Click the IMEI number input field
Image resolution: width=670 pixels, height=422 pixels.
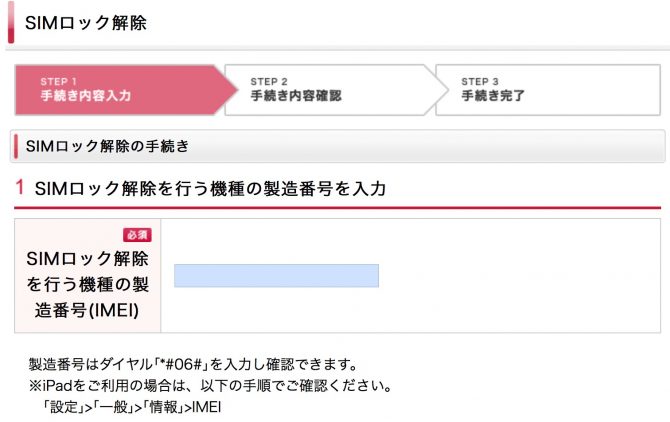pyautogui.click(x=276, y=275)
